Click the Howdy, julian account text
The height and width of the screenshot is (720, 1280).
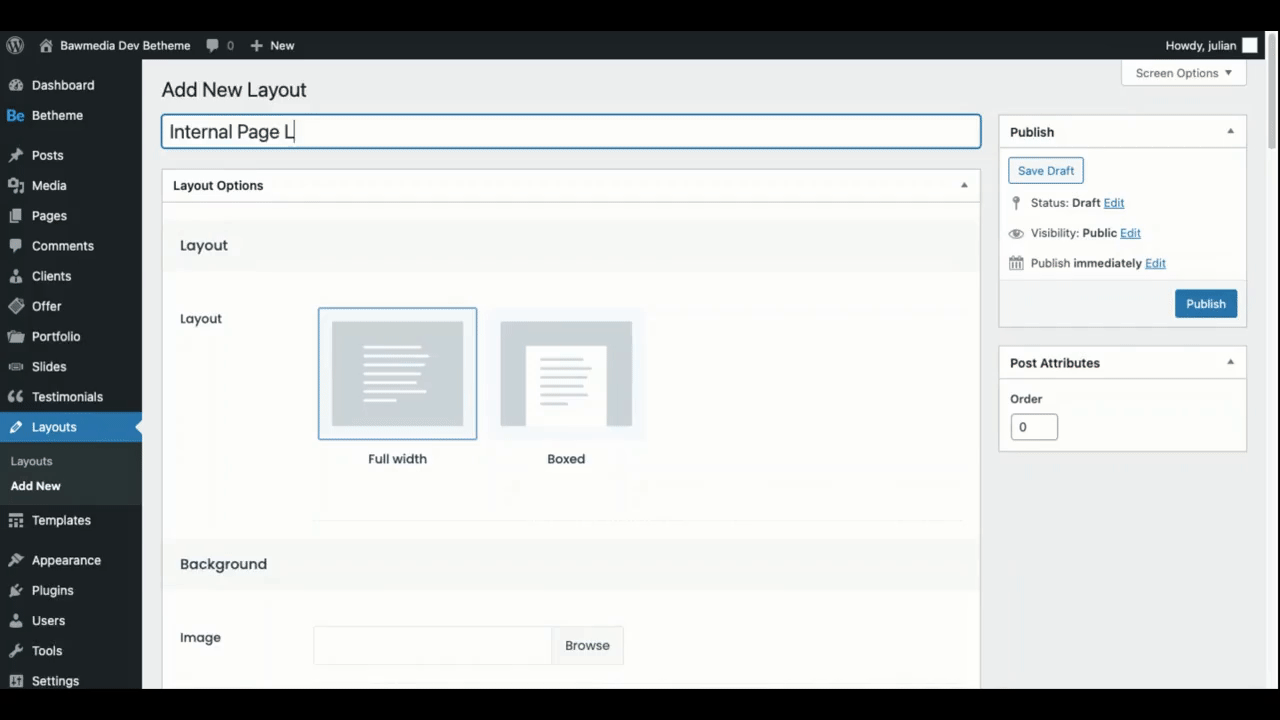(1201, 45)
